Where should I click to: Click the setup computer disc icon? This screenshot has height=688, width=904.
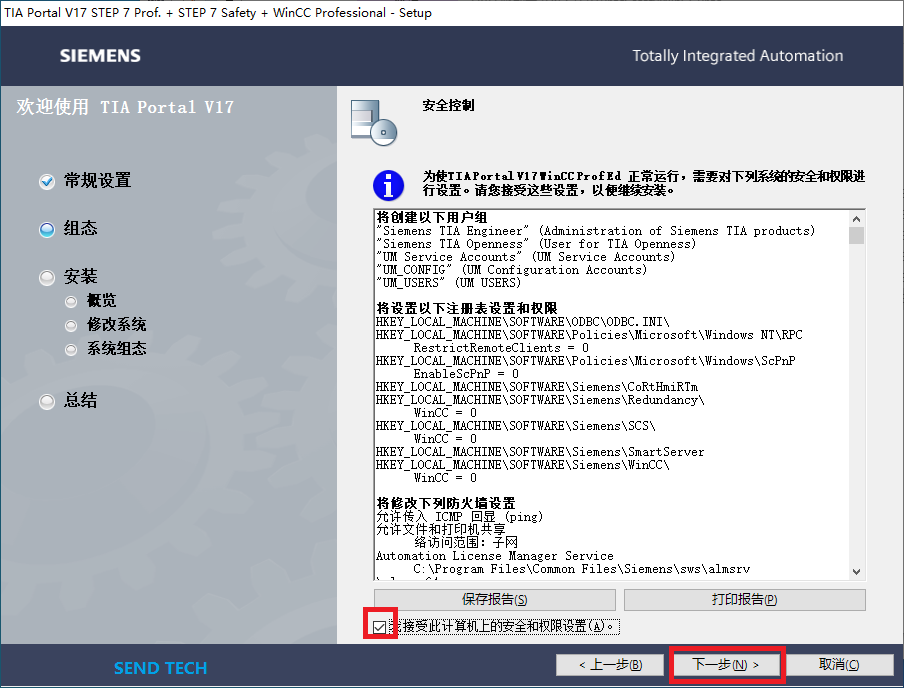pyautogui.click(x=374, y=122)
